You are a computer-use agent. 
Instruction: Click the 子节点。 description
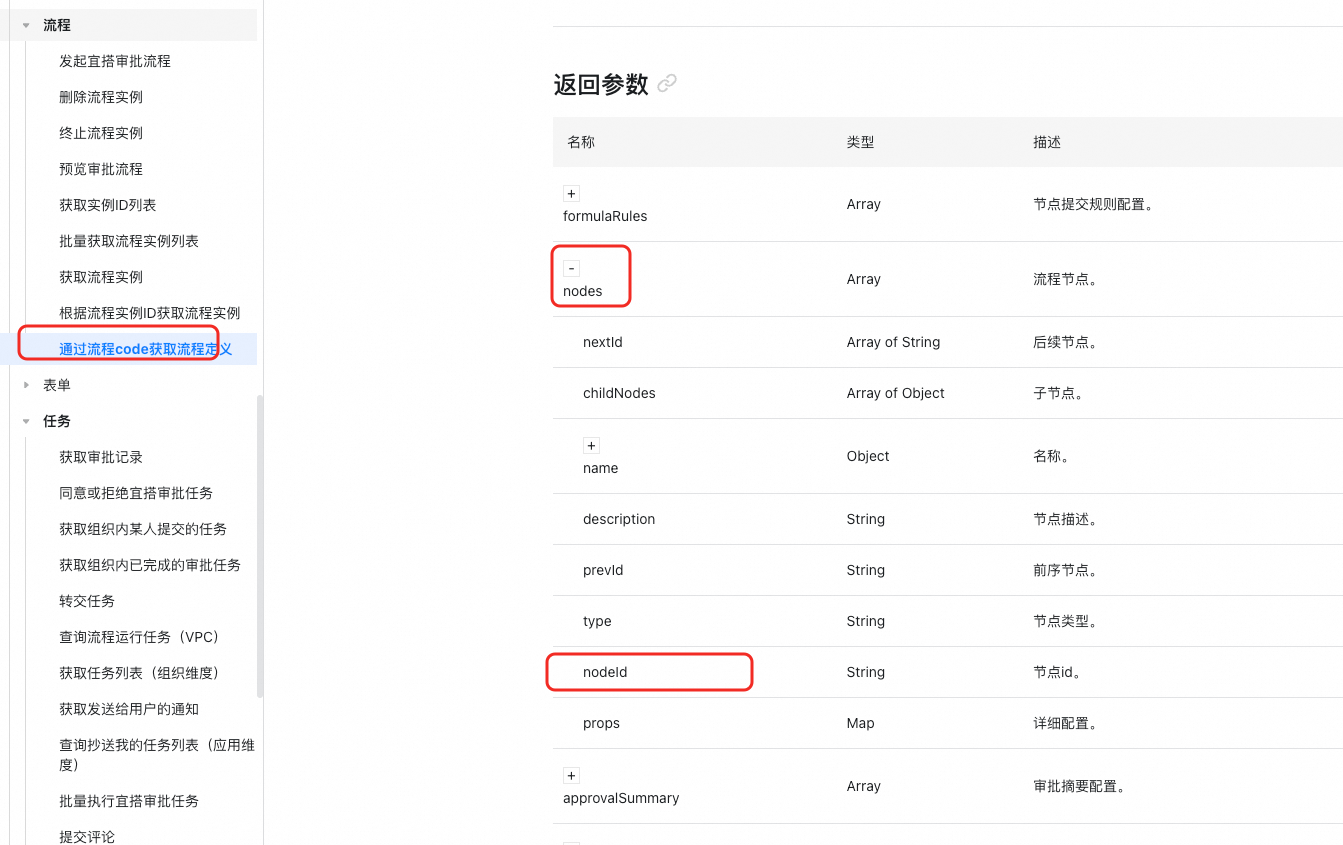pos(1058,393)
